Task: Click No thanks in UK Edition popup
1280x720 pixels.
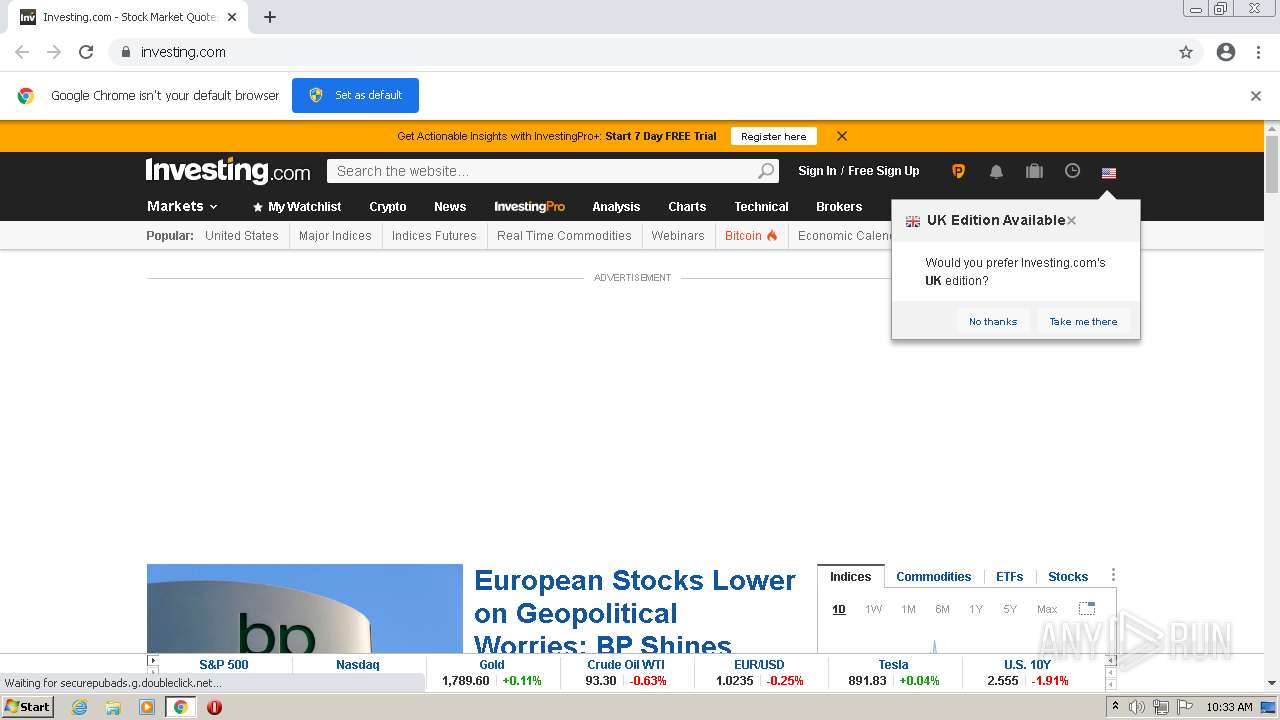Action: pyautogui.click(x=993, y=321)
